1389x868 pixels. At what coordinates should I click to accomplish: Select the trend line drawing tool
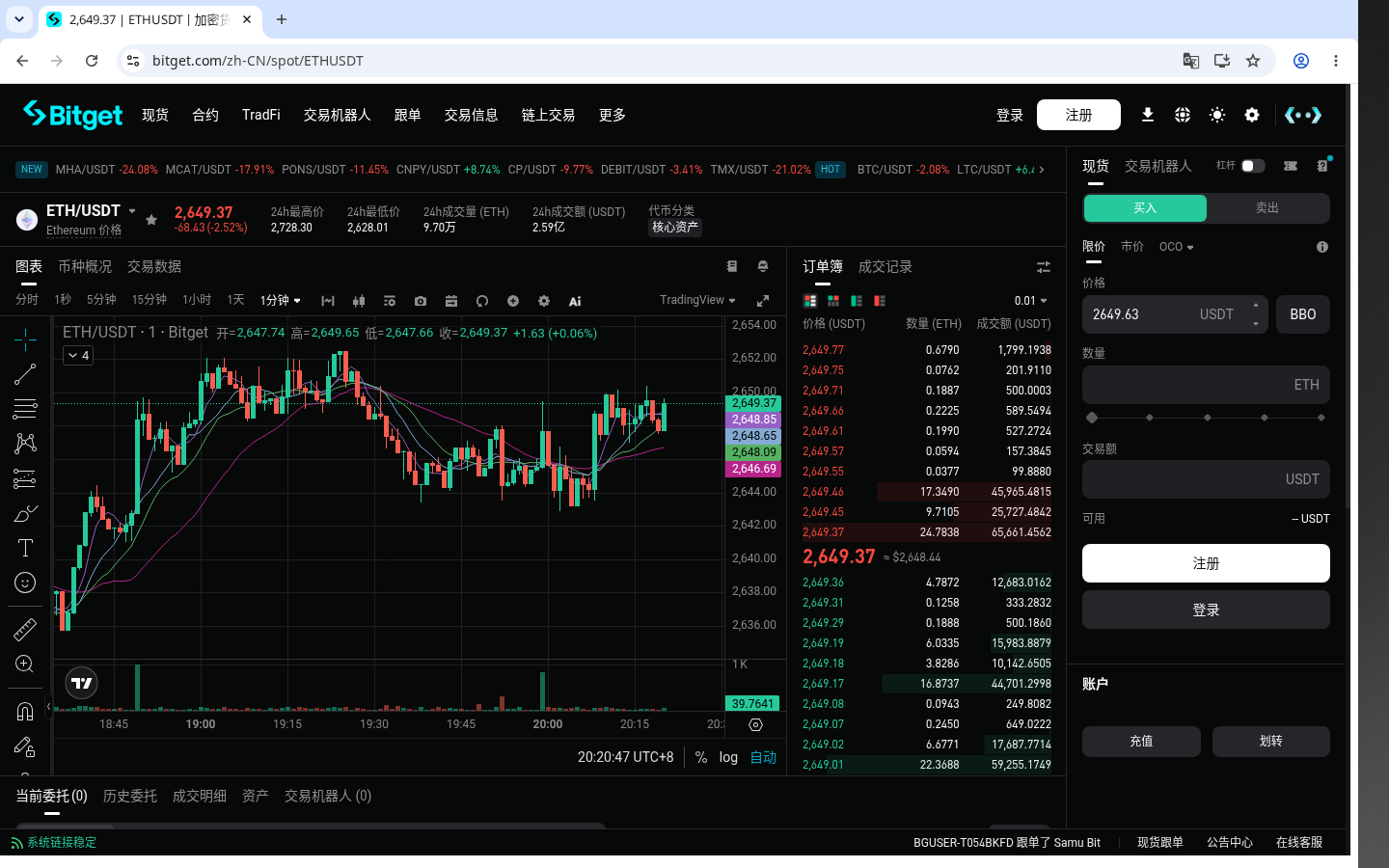(x=25, y=374)
